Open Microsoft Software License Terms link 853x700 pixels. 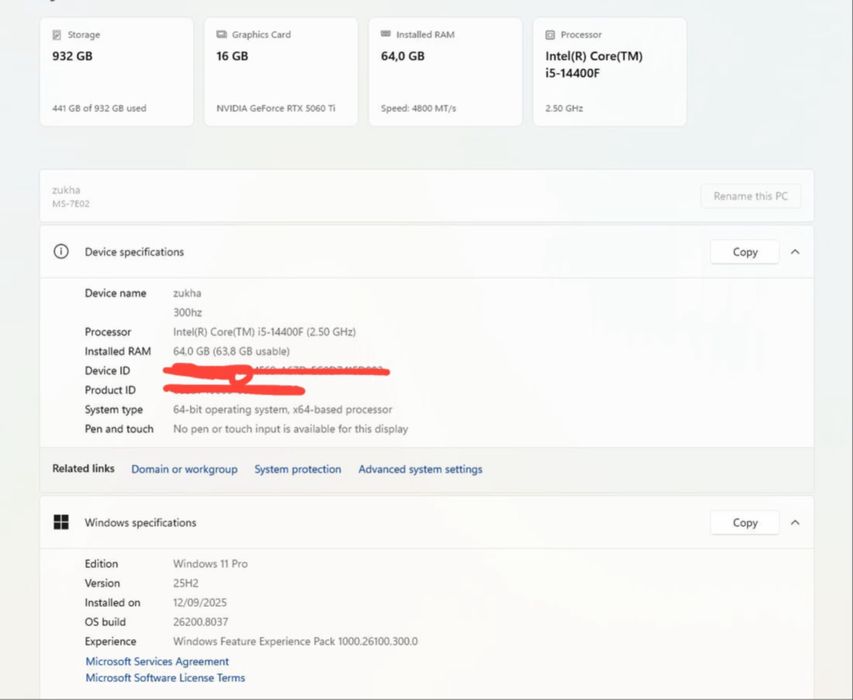165,678
